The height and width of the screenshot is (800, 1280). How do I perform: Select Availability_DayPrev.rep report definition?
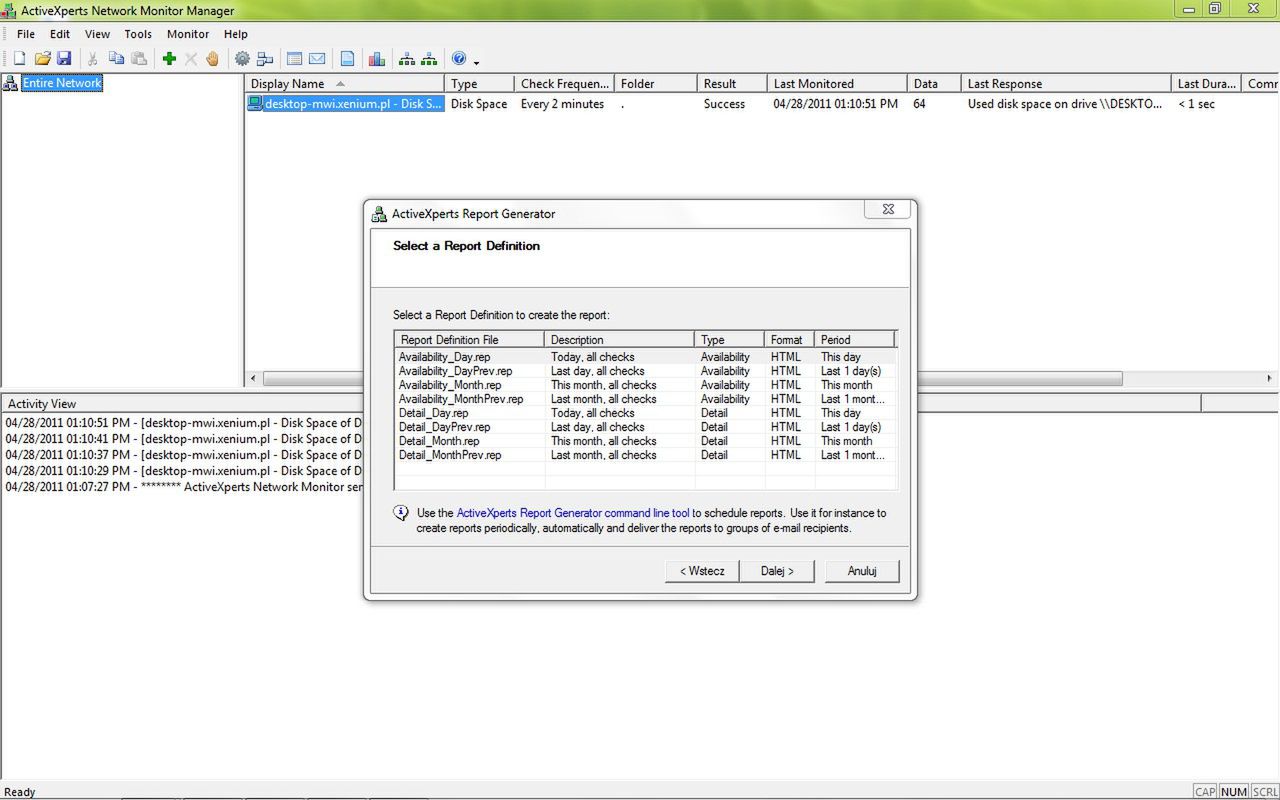[645, 371]
